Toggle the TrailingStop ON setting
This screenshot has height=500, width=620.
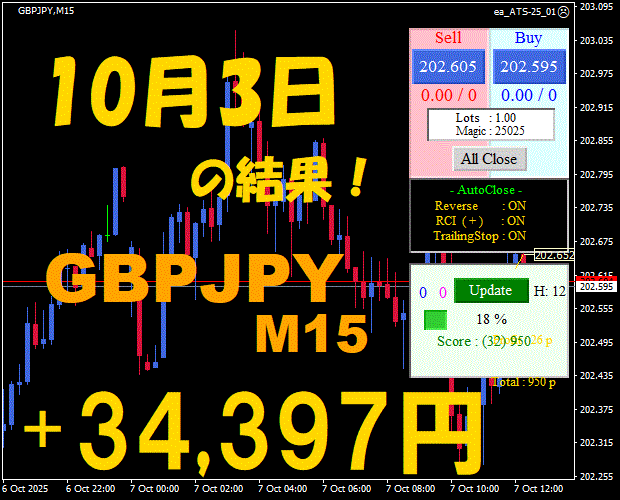[x=480, y=236]
